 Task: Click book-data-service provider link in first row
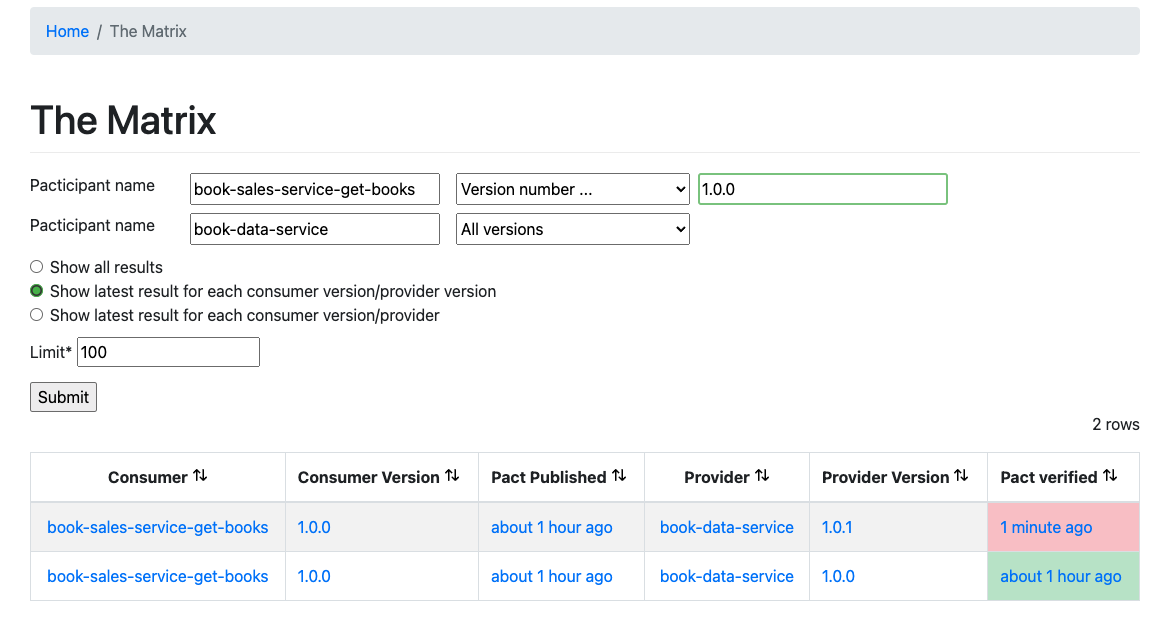click(x=727, y=527)
